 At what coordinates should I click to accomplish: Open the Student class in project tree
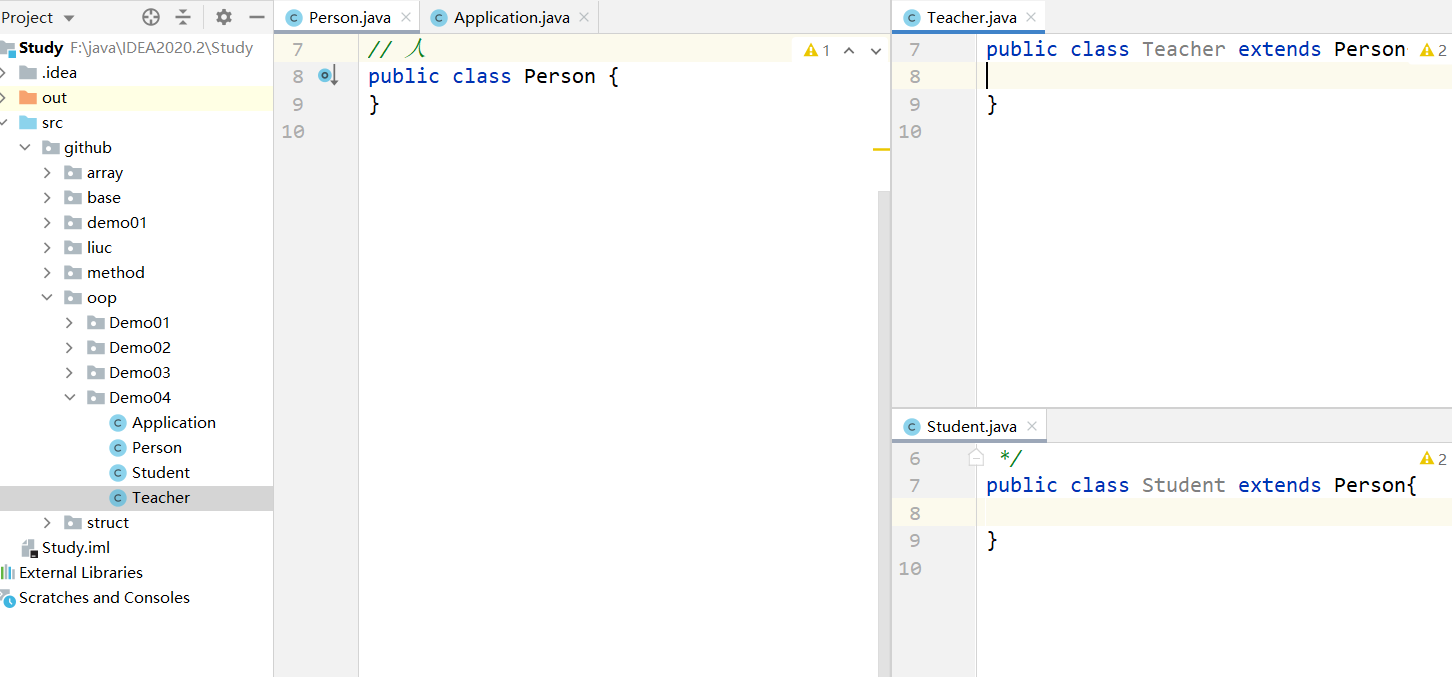[160, 473]
